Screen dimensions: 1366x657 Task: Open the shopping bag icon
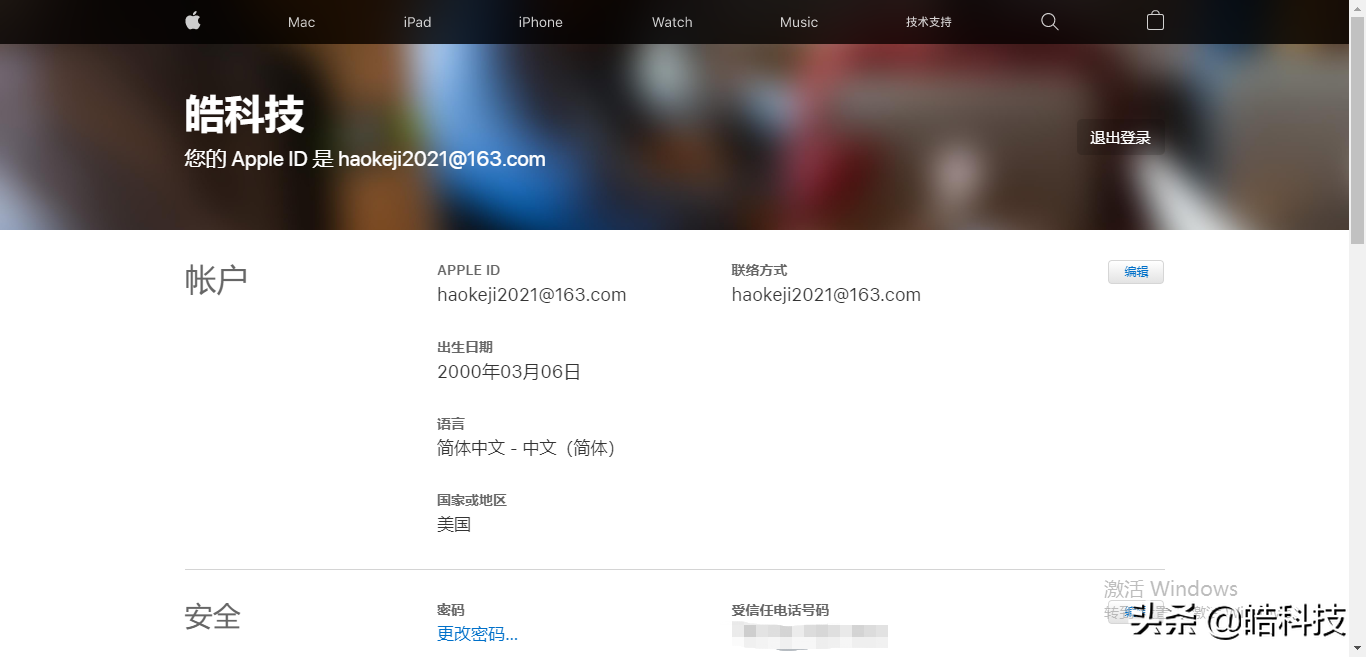coord(1155,21)
